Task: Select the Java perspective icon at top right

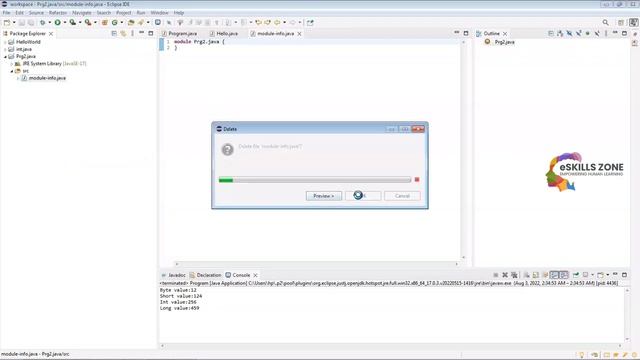Action: click(x=633, y=23)
